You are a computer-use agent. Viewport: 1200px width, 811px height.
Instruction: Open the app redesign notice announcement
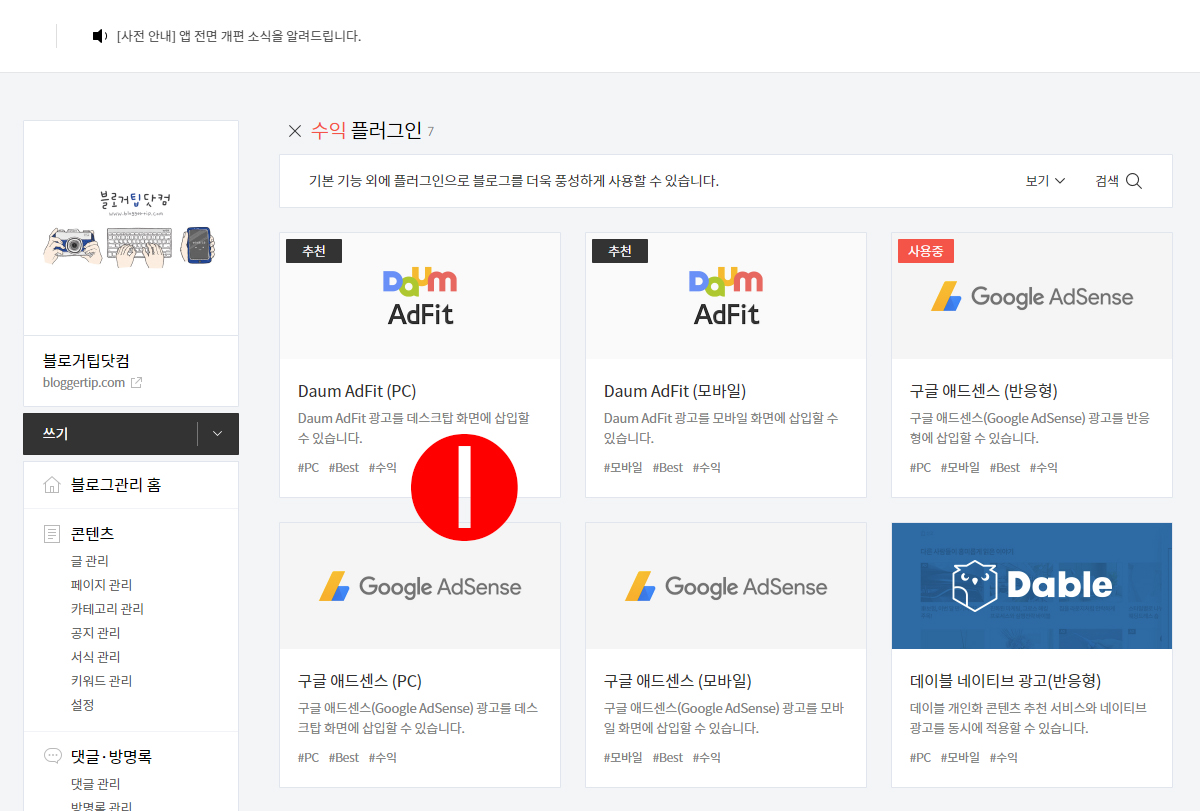pyautogui.click(x=239, y=36)
